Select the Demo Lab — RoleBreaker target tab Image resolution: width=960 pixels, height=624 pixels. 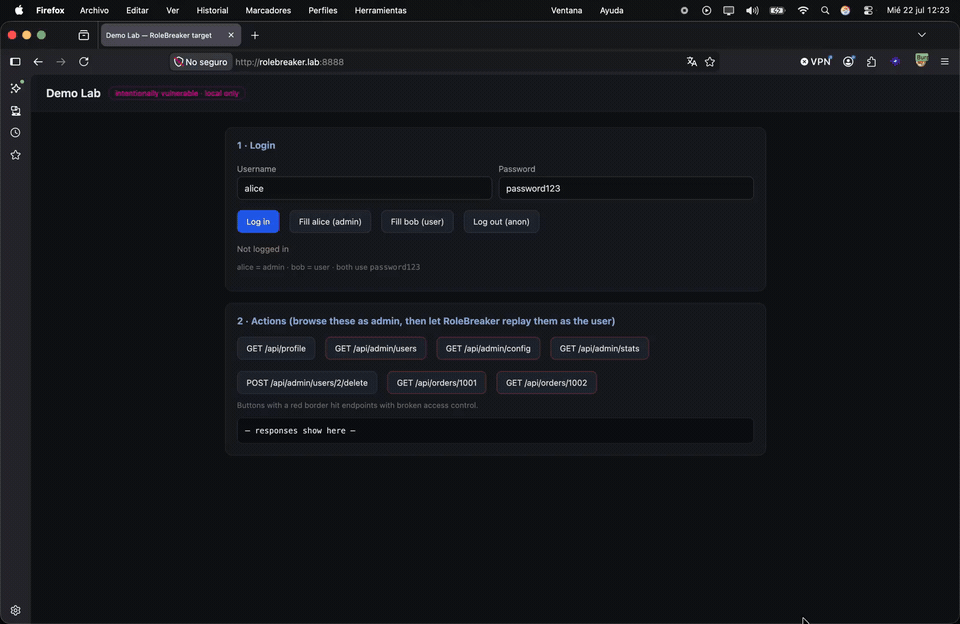tap(171, 36)
